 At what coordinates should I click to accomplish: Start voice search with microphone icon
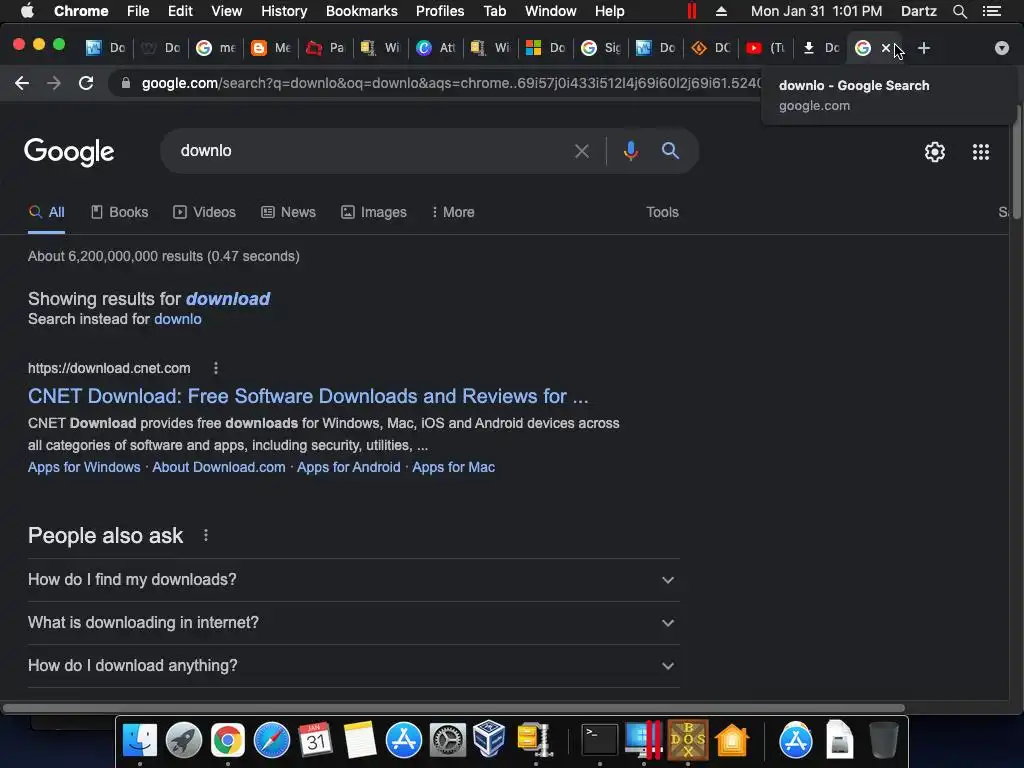coord(630,151)
